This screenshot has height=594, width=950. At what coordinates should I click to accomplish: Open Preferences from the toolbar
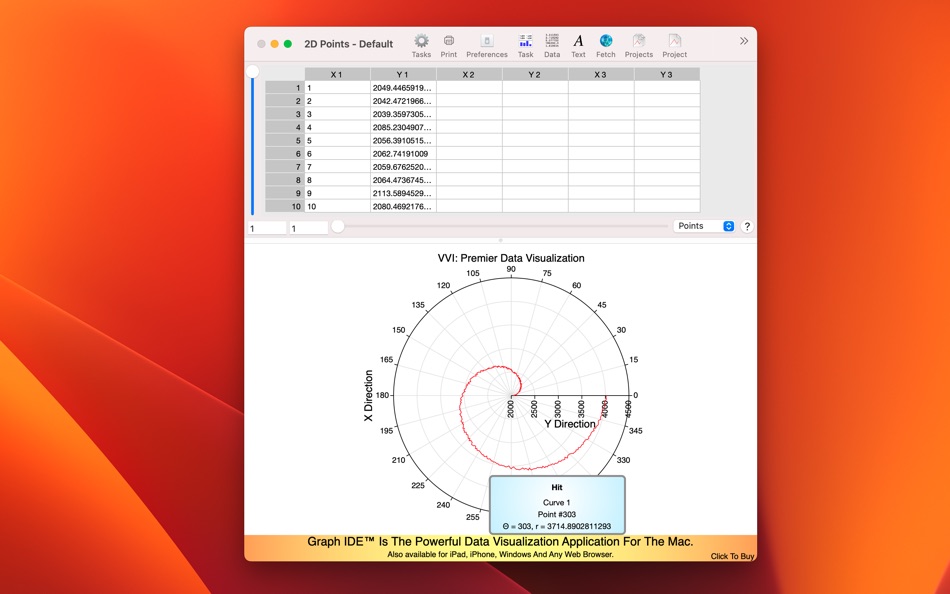point(487,41)
